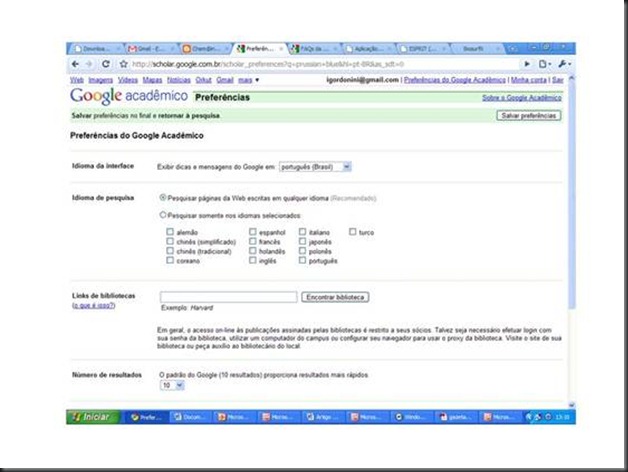Viewport: 628px width, 472px height.
Task: Click the scrollbar down arrow
Action: 572,405
